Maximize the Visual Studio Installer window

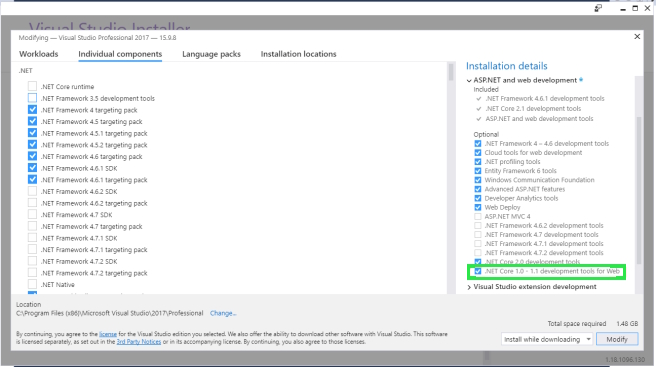635,8
